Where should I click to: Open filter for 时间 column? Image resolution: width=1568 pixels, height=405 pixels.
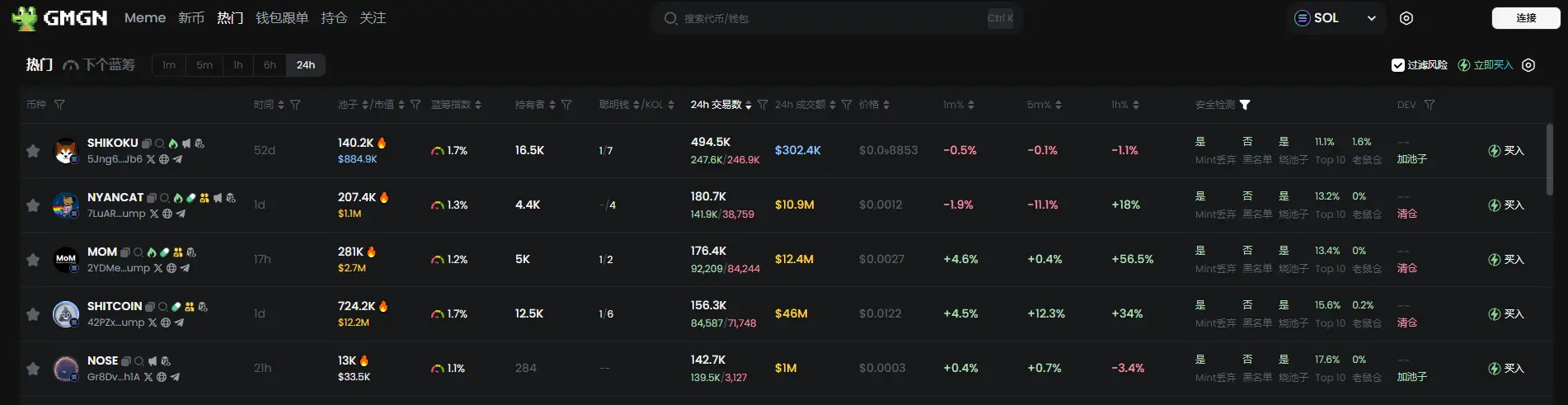[x=295, y=105]
